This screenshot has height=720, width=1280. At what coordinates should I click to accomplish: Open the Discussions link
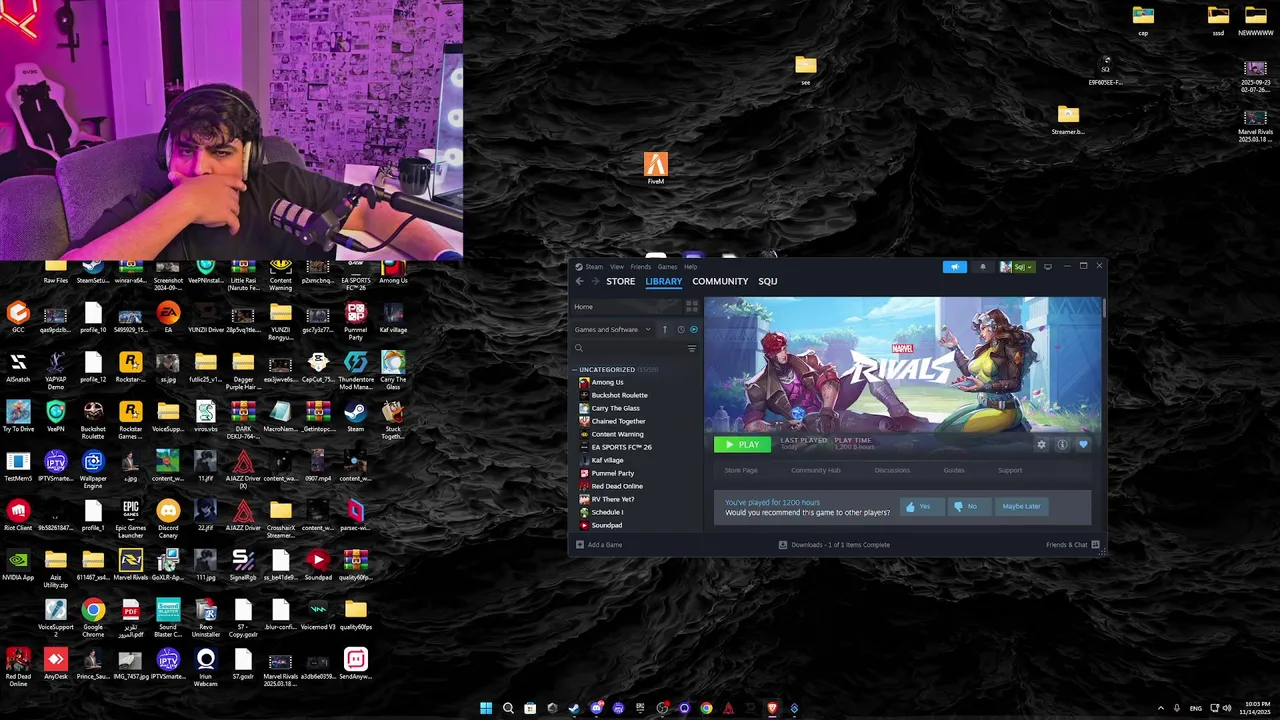(x=892, y=470)
